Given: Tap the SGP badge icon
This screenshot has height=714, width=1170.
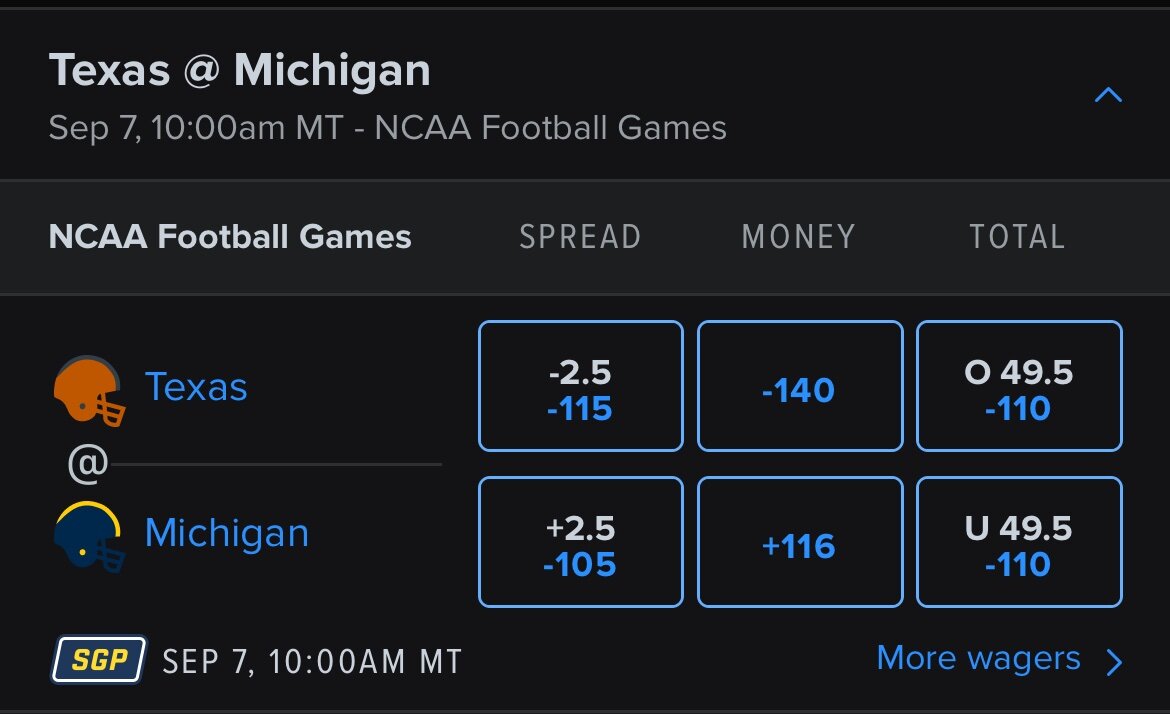Looking at the screenshot, I should point(98,660).
